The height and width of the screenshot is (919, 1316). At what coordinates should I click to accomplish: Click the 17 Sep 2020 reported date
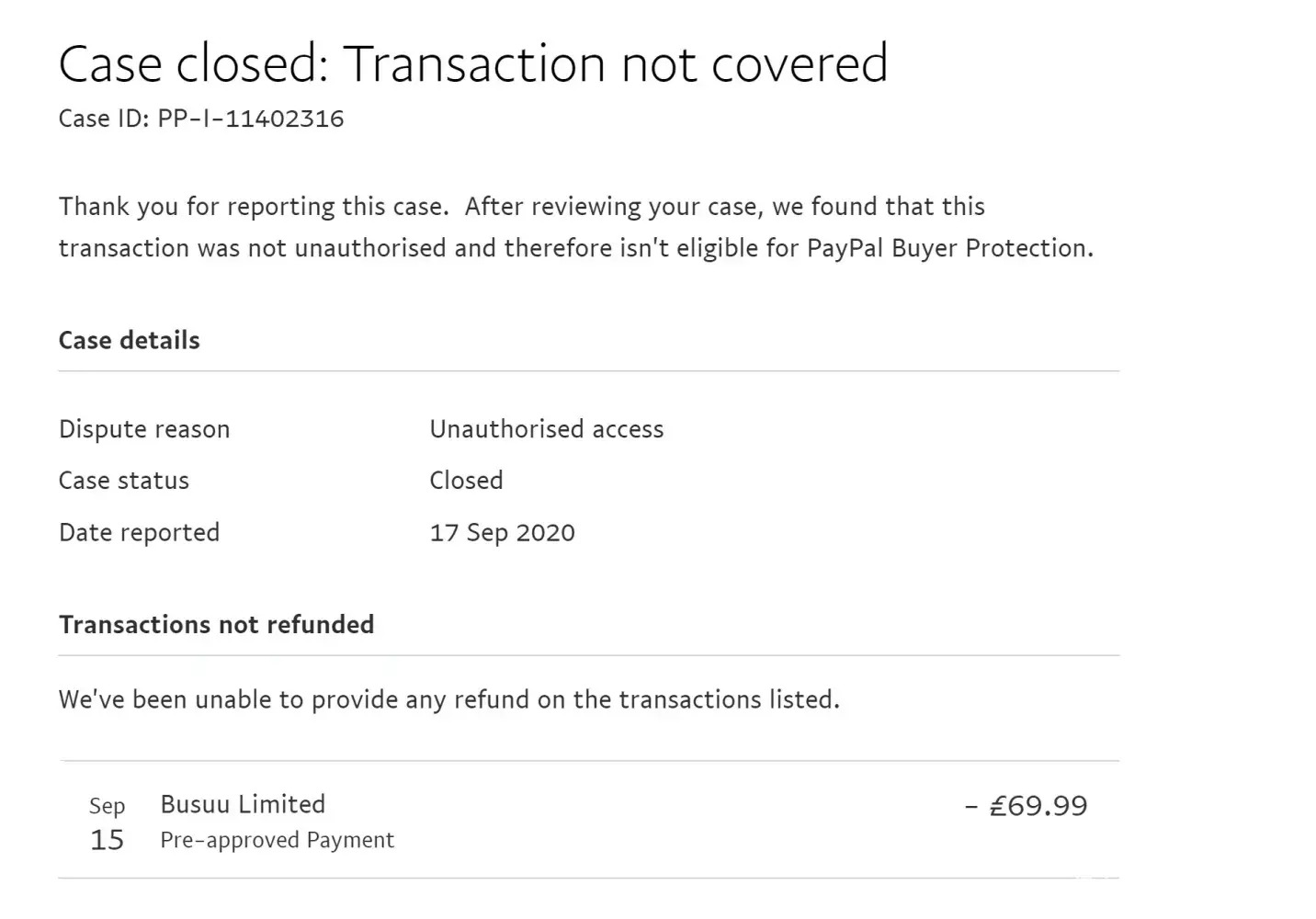point(502,533)
